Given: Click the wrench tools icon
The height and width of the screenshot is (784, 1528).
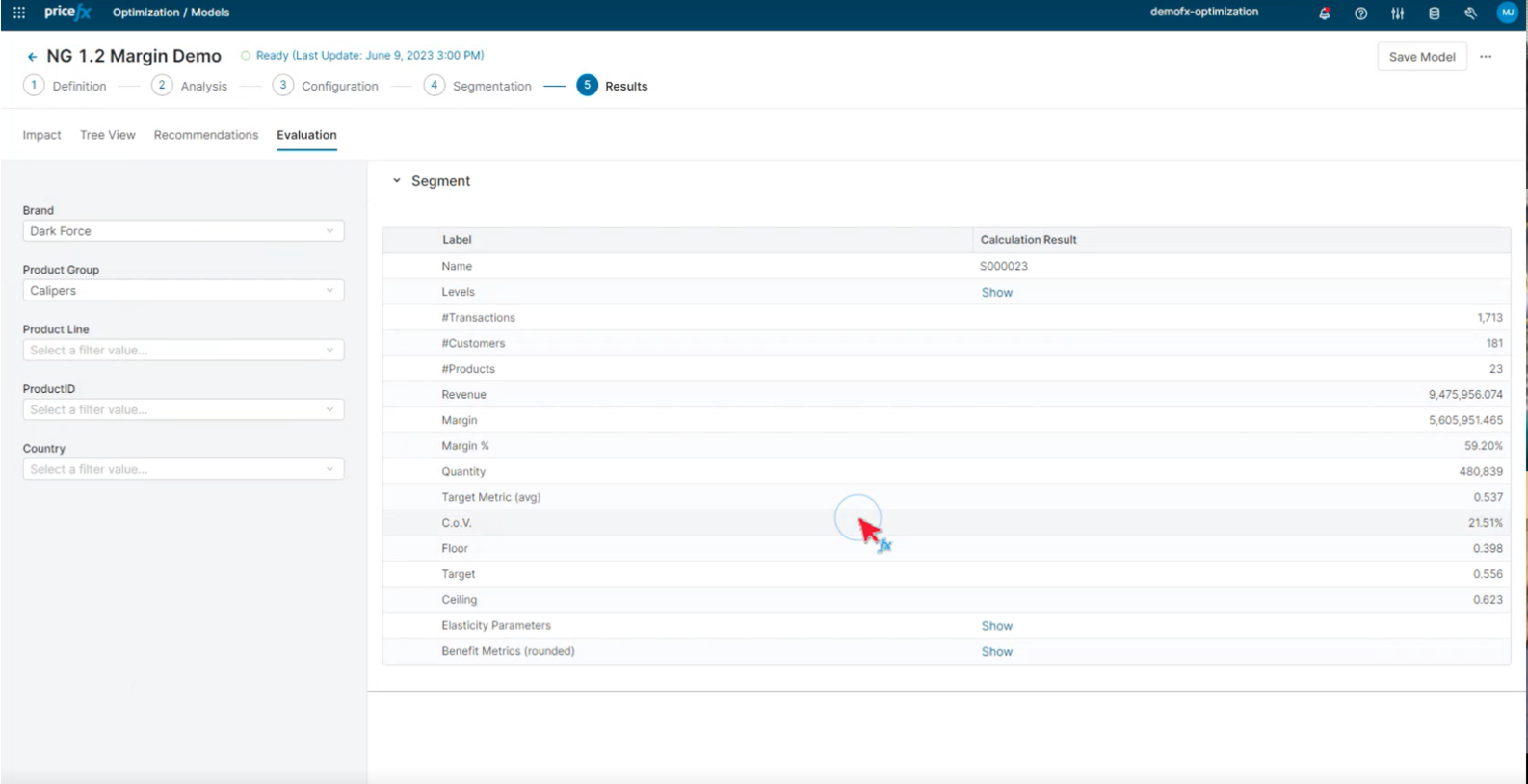Looking at the screenshot, I should [x=1470, y=13].
